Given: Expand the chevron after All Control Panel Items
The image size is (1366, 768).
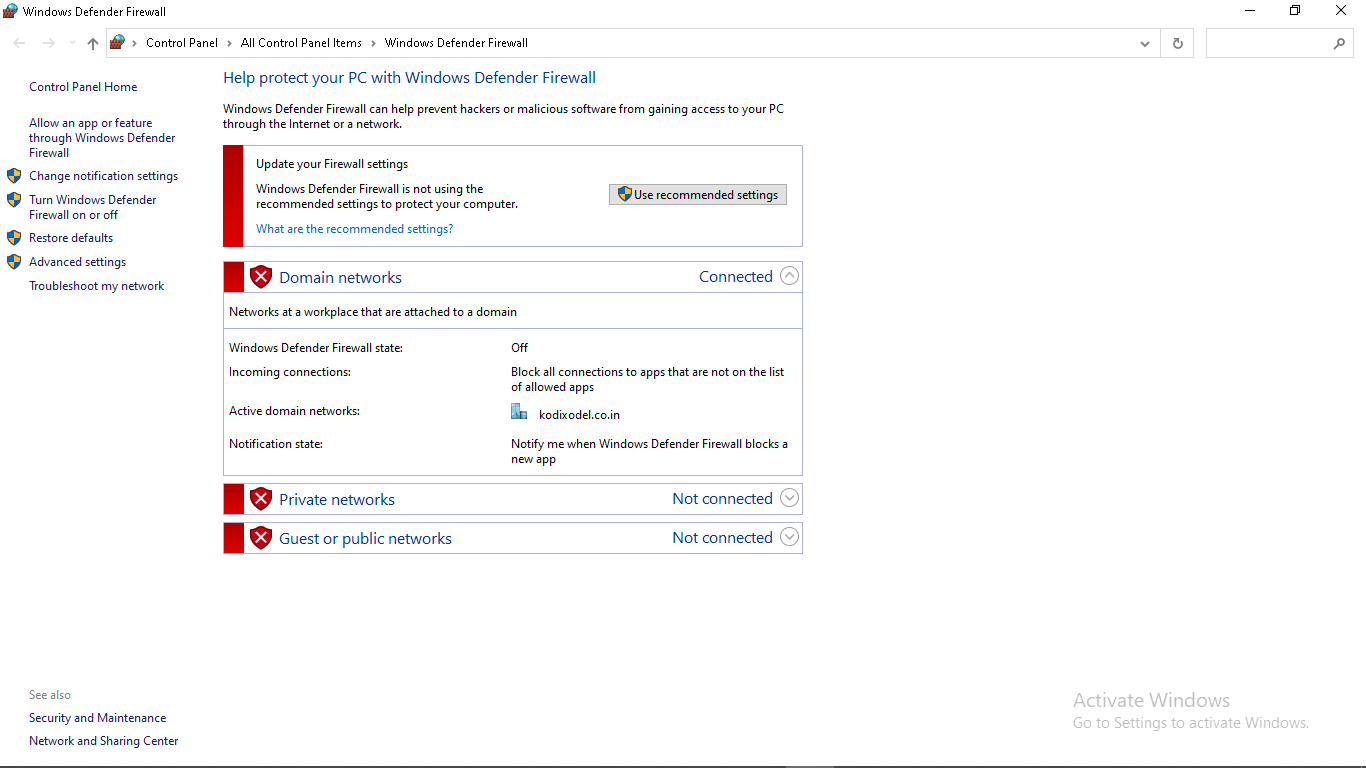Looking at the screenshot, I should (x=373, y=43).
